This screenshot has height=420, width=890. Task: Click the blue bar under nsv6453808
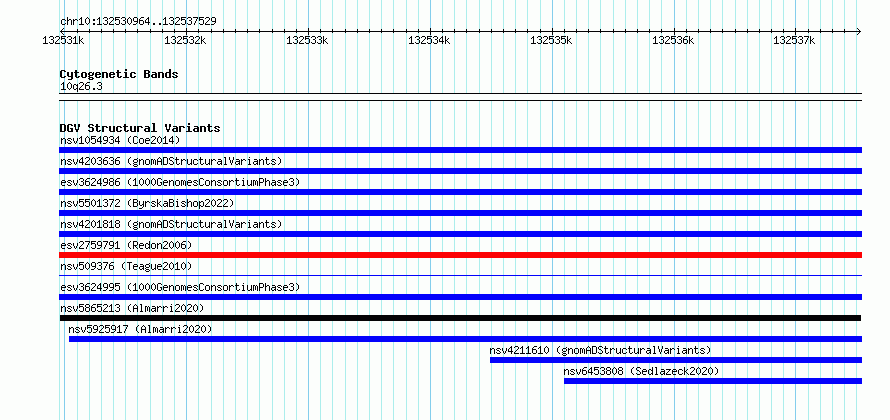point(713,381)
